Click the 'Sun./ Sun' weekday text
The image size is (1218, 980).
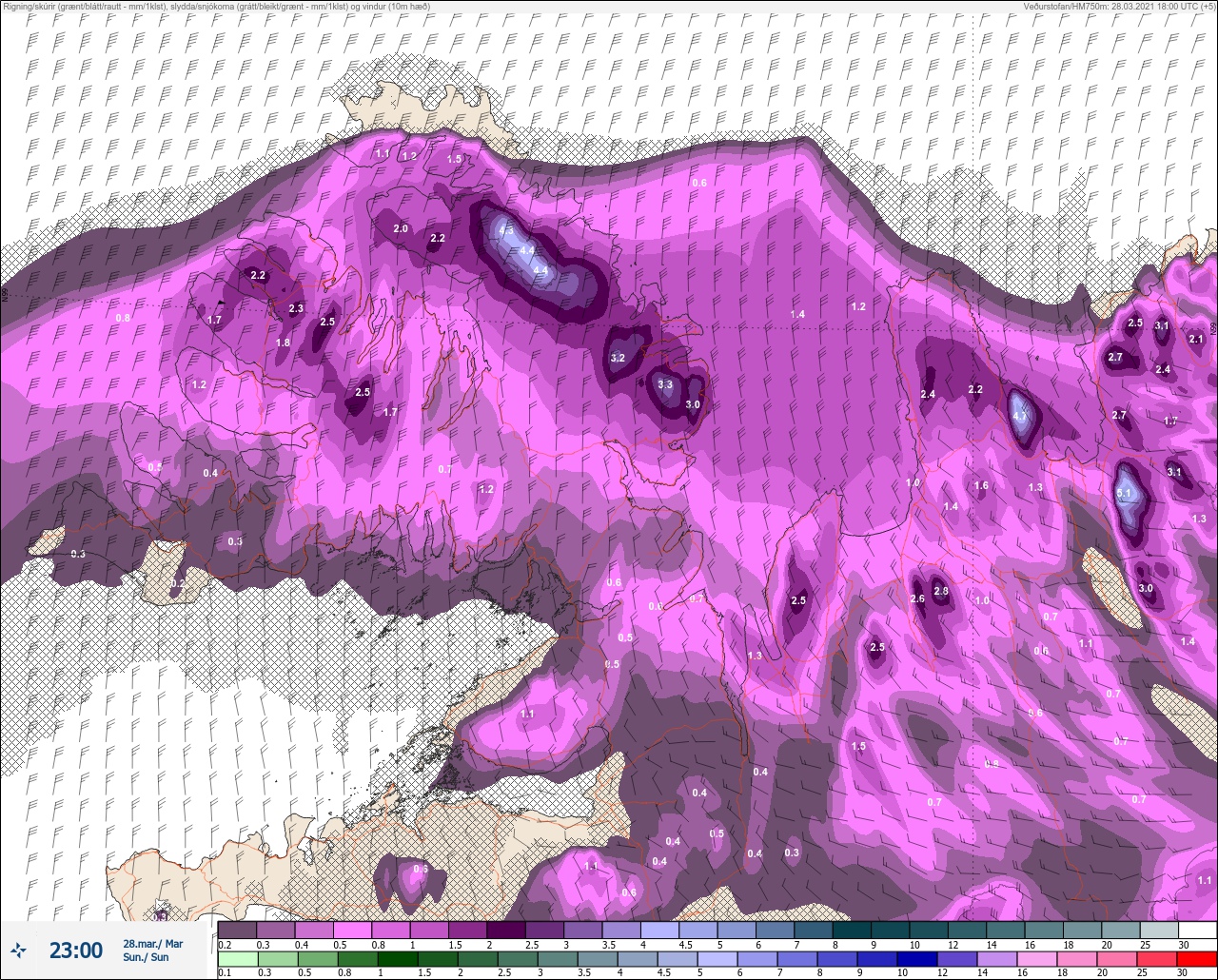click(x=146, y=957)
